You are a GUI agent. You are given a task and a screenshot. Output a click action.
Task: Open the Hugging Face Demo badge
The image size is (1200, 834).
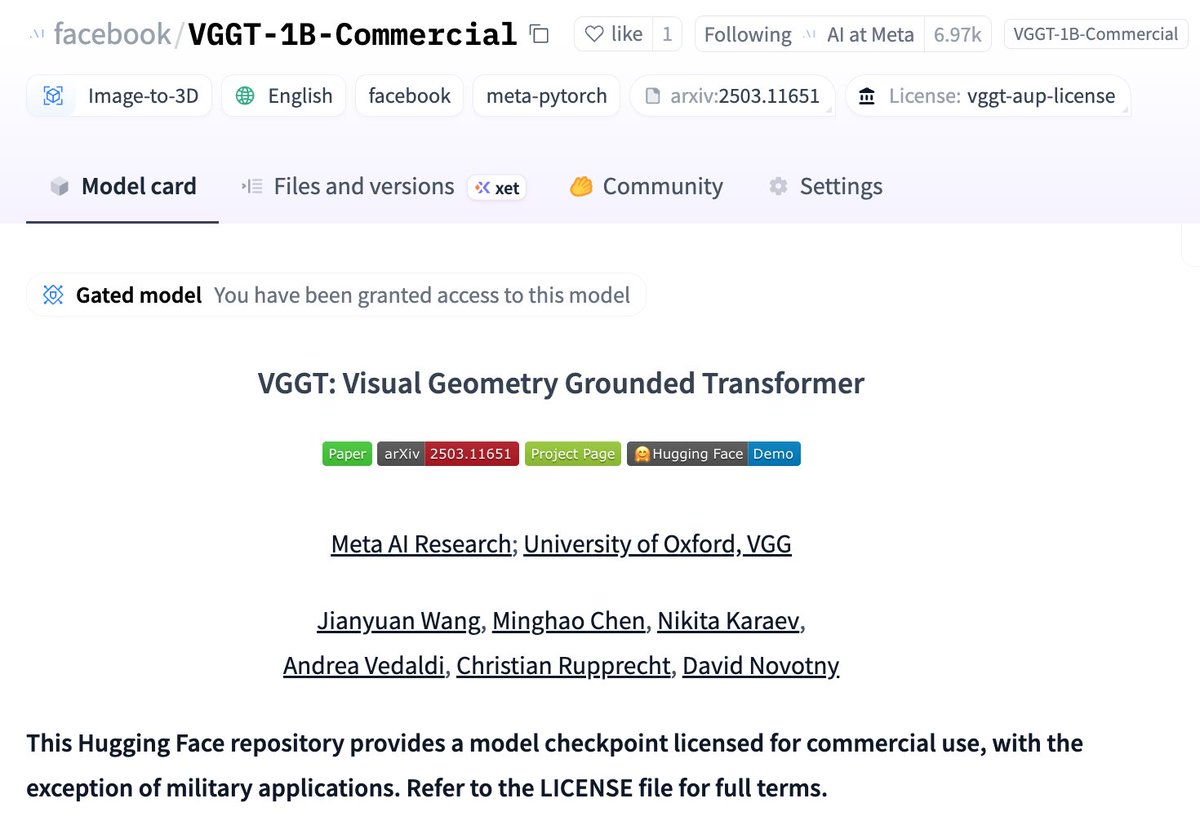click(714, 453)
